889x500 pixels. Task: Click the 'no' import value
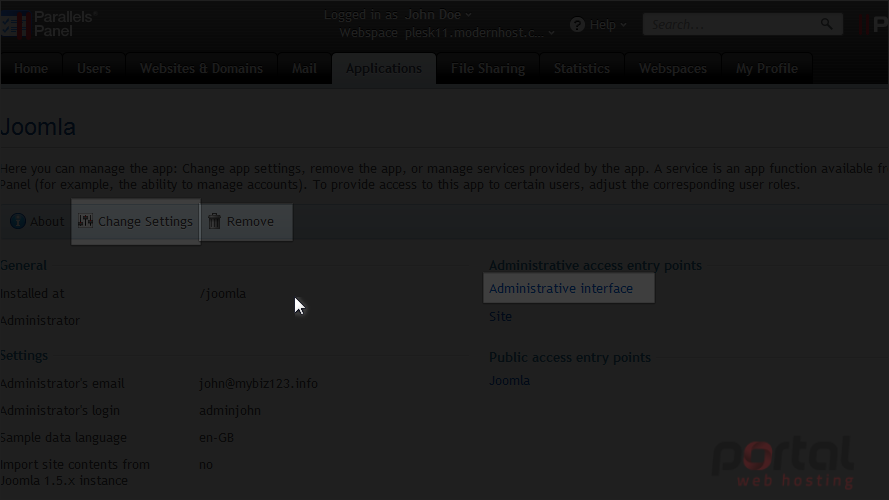tap(206, 465)
